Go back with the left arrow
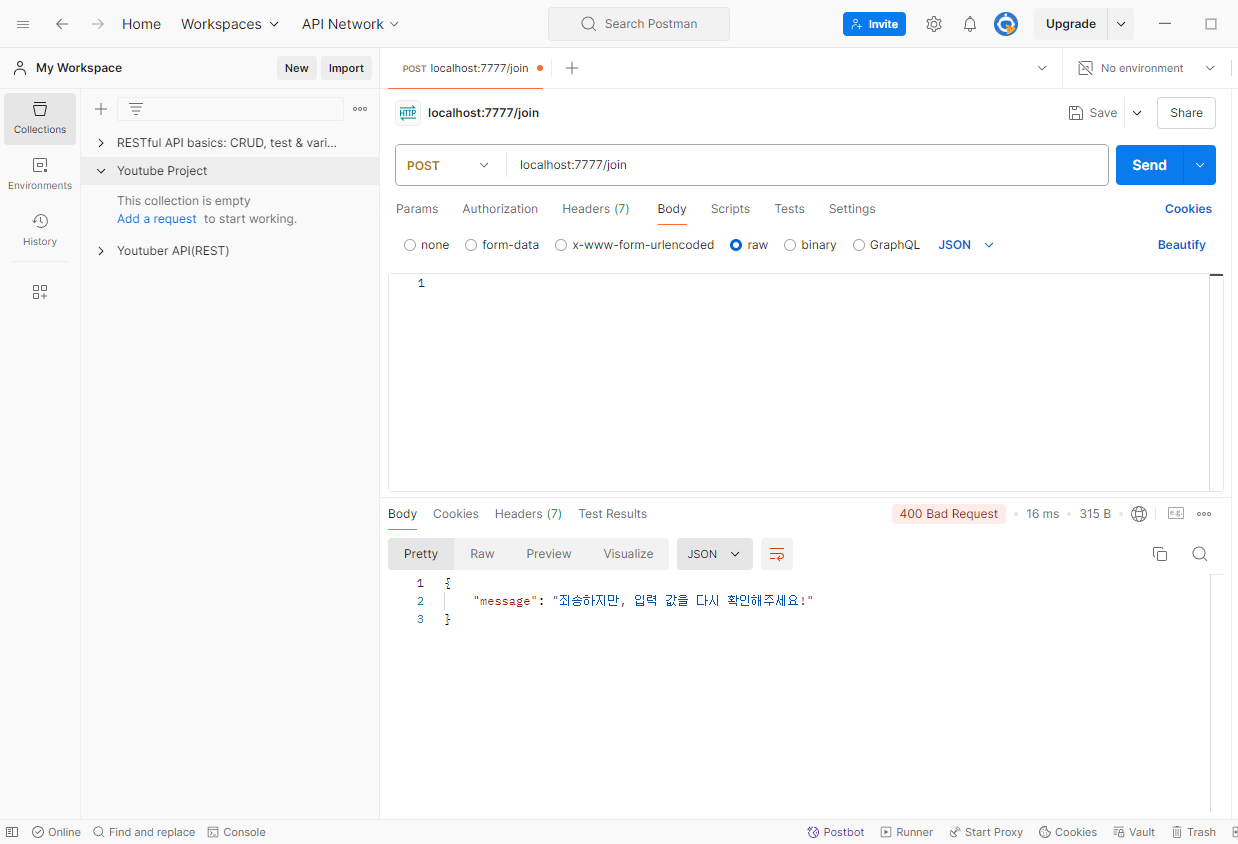Image resolution: width=1238 pixels, height=844 pixels. point(62,24)
